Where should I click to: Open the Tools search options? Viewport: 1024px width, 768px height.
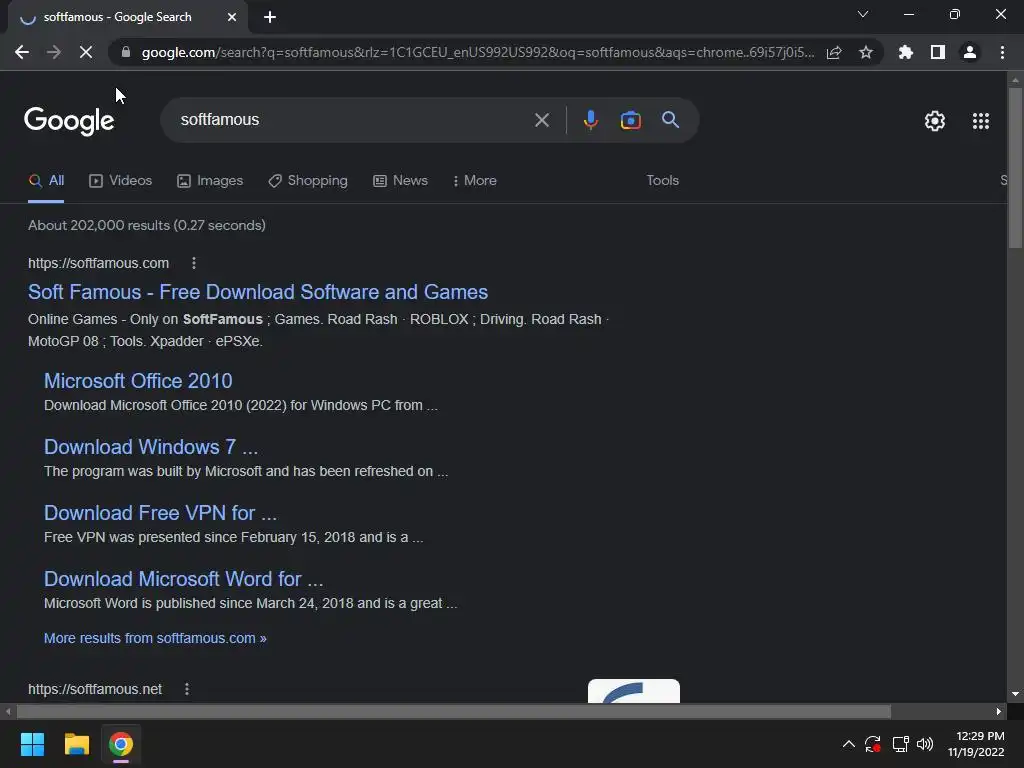click(662, 180)
